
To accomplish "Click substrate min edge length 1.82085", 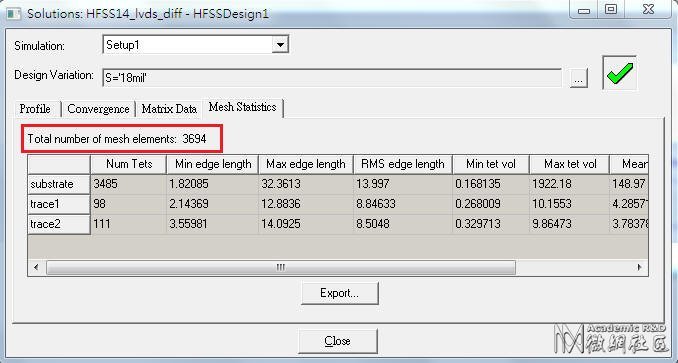I will 212,184.
